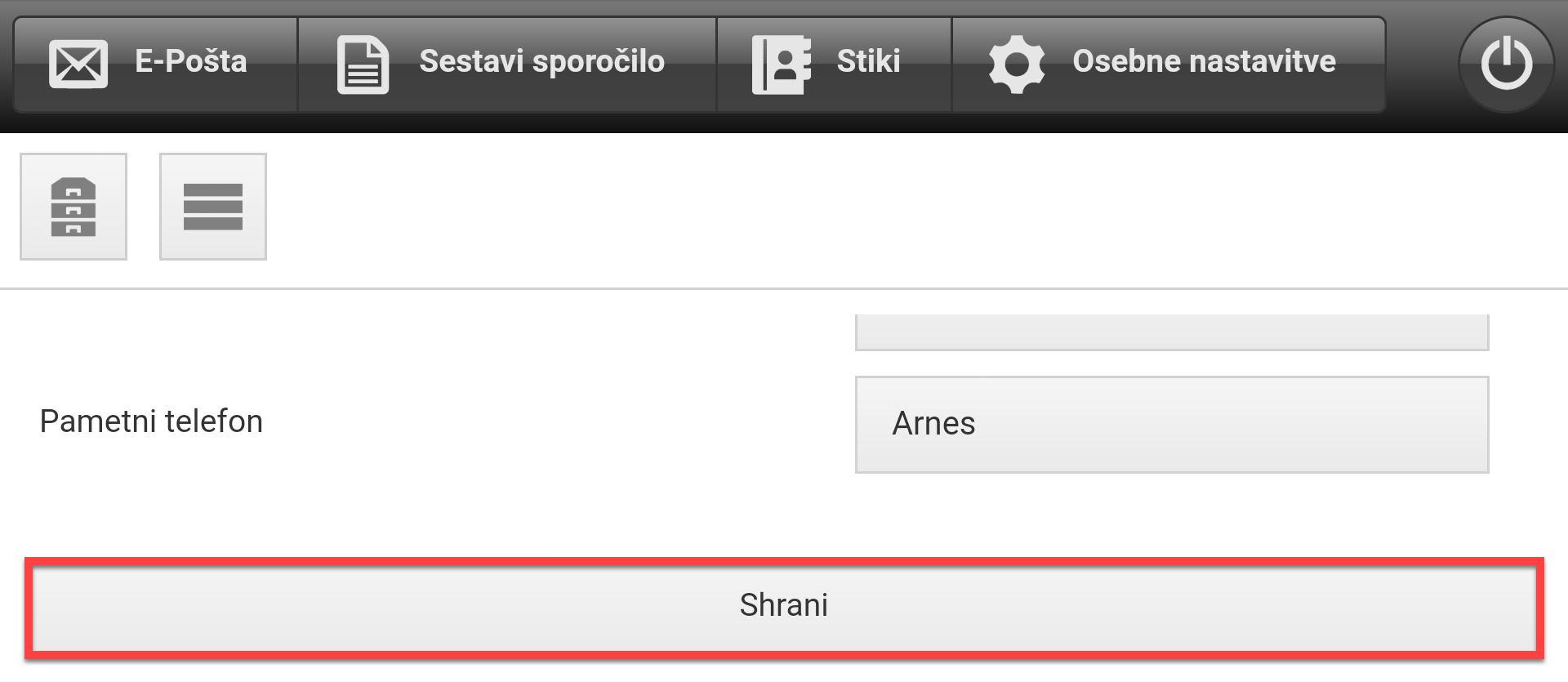The image size is (1568, 682).
Task: Click the document icon for Sestavi sporočilo
Action: click(363, 65)
